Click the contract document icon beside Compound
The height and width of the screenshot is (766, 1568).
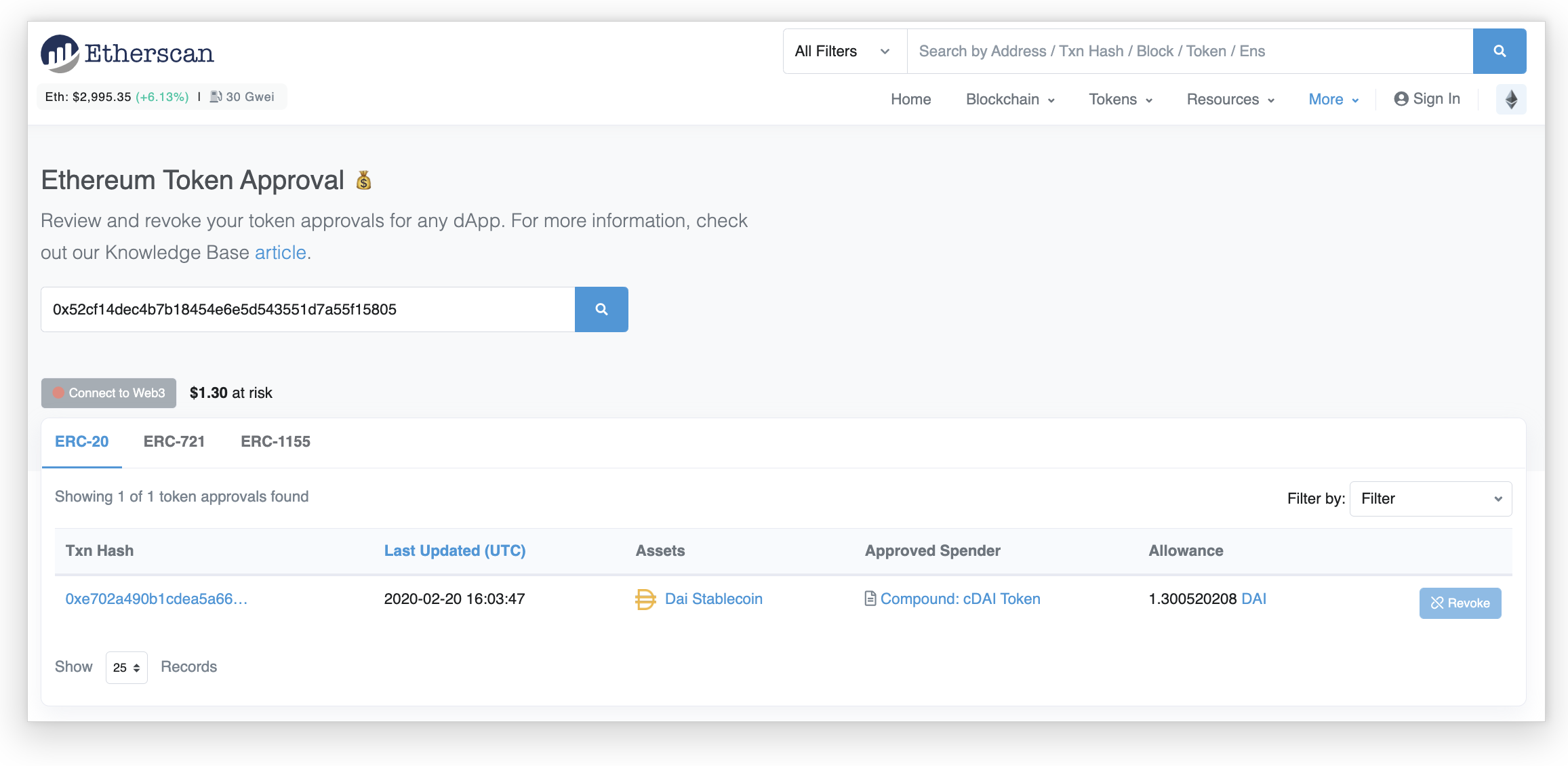click(x=870, y=599)
